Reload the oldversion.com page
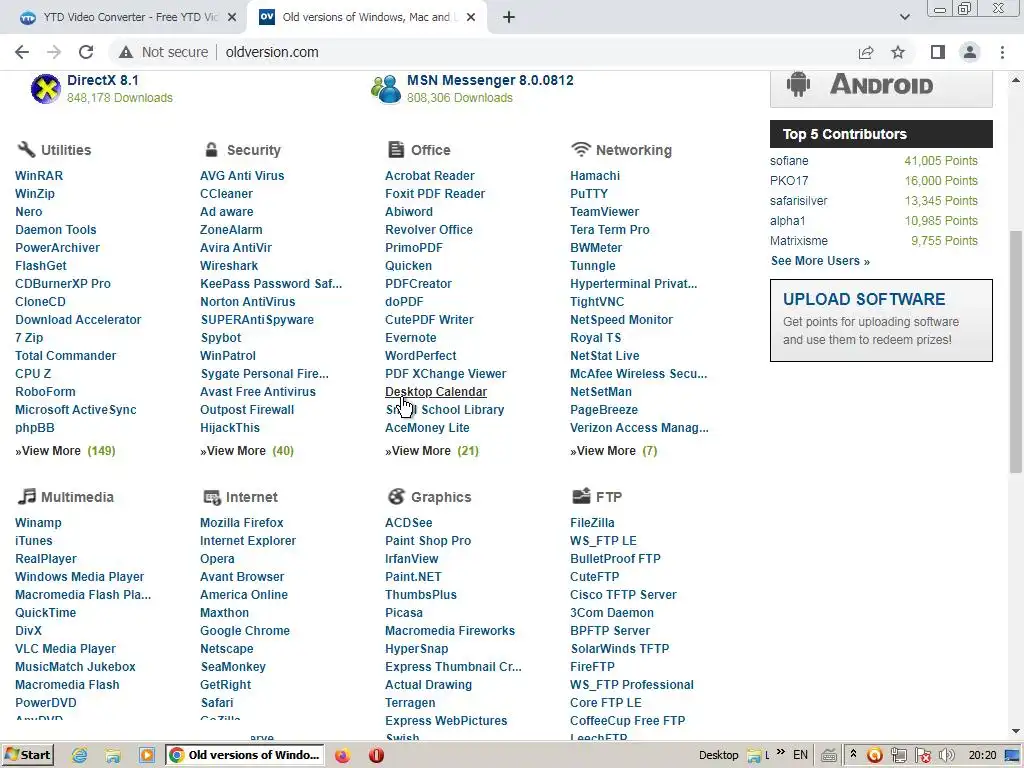 86,52
